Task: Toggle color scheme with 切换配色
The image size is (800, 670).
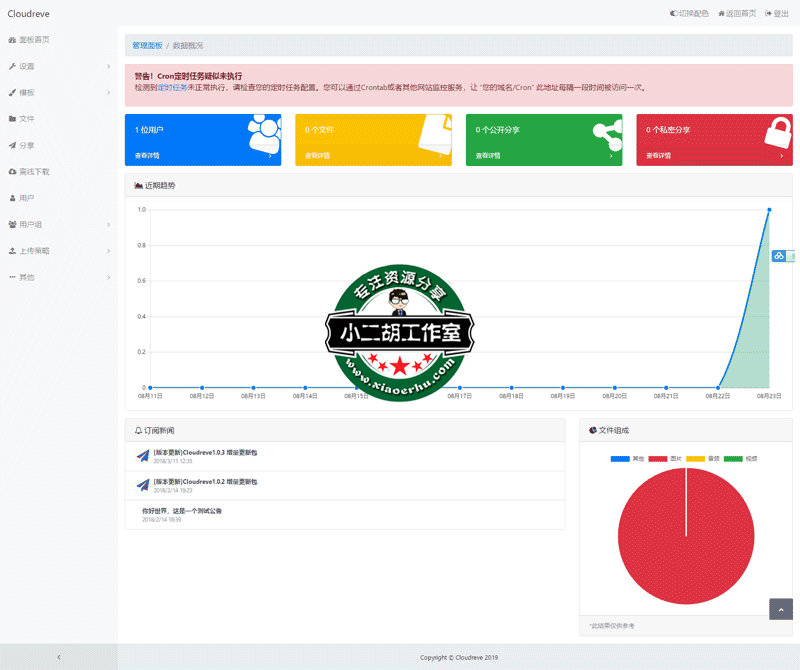Action: click(x=689, y=13)
